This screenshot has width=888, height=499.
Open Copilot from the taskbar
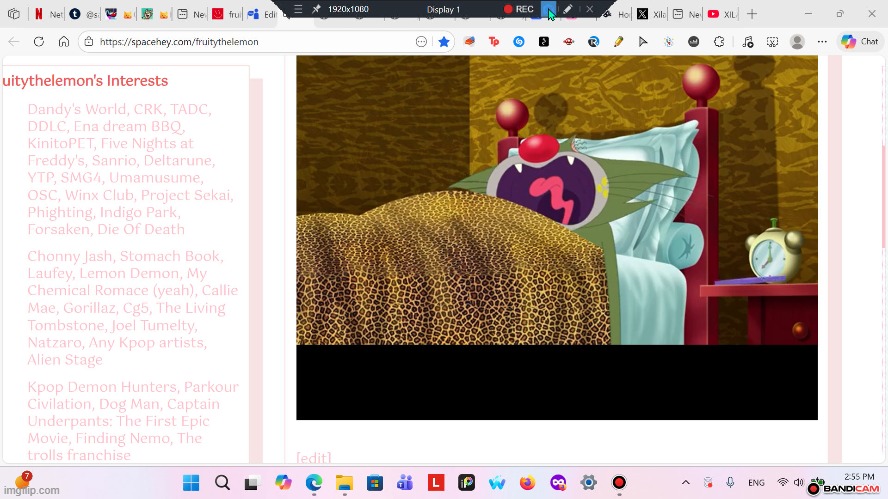pyautogui.click(x=283, y=483)
